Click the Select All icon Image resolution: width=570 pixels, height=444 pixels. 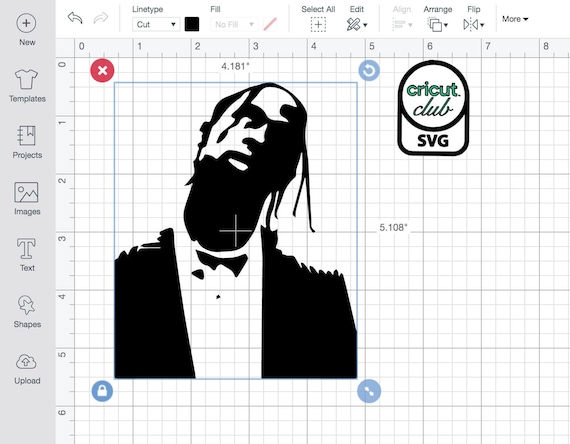(x=318, y=25)
